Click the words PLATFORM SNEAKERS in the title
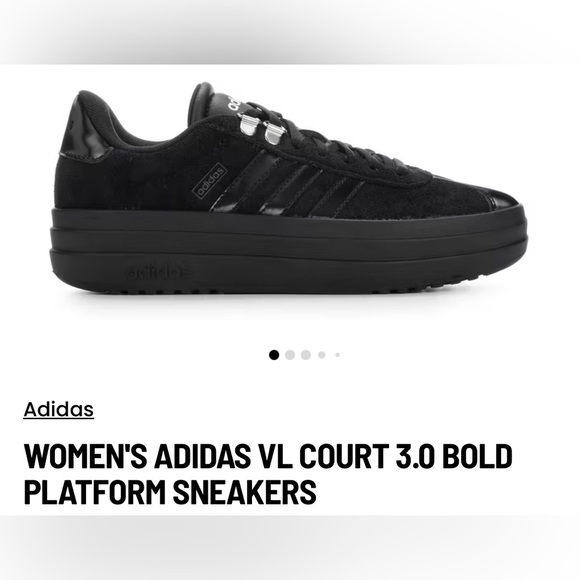This screenshot has height=580, width=580. click(170, 492)
